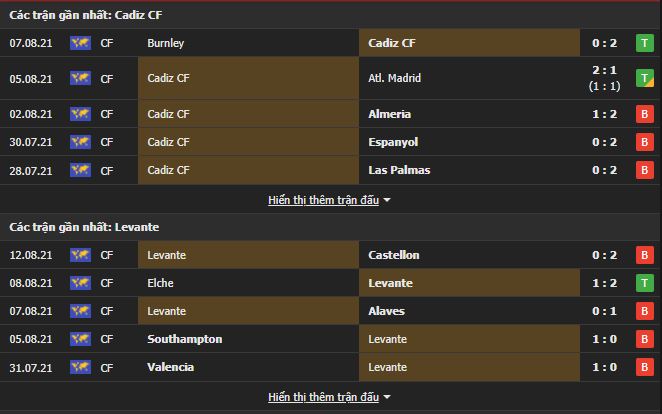This screenshot has height=414, width=662.
Task: Click the Southampton team name
Action: click(184, 339)
